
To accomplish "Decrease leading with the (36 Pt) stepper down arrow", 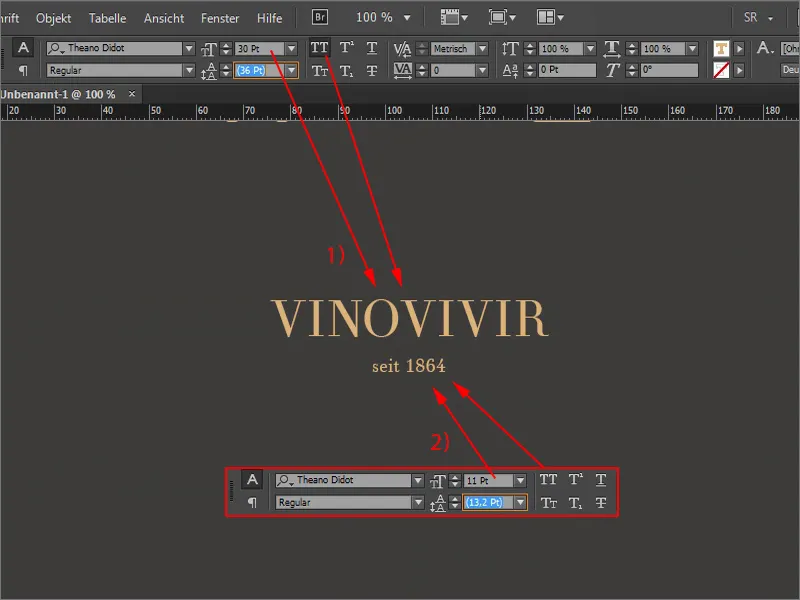I will pos(226,74).
